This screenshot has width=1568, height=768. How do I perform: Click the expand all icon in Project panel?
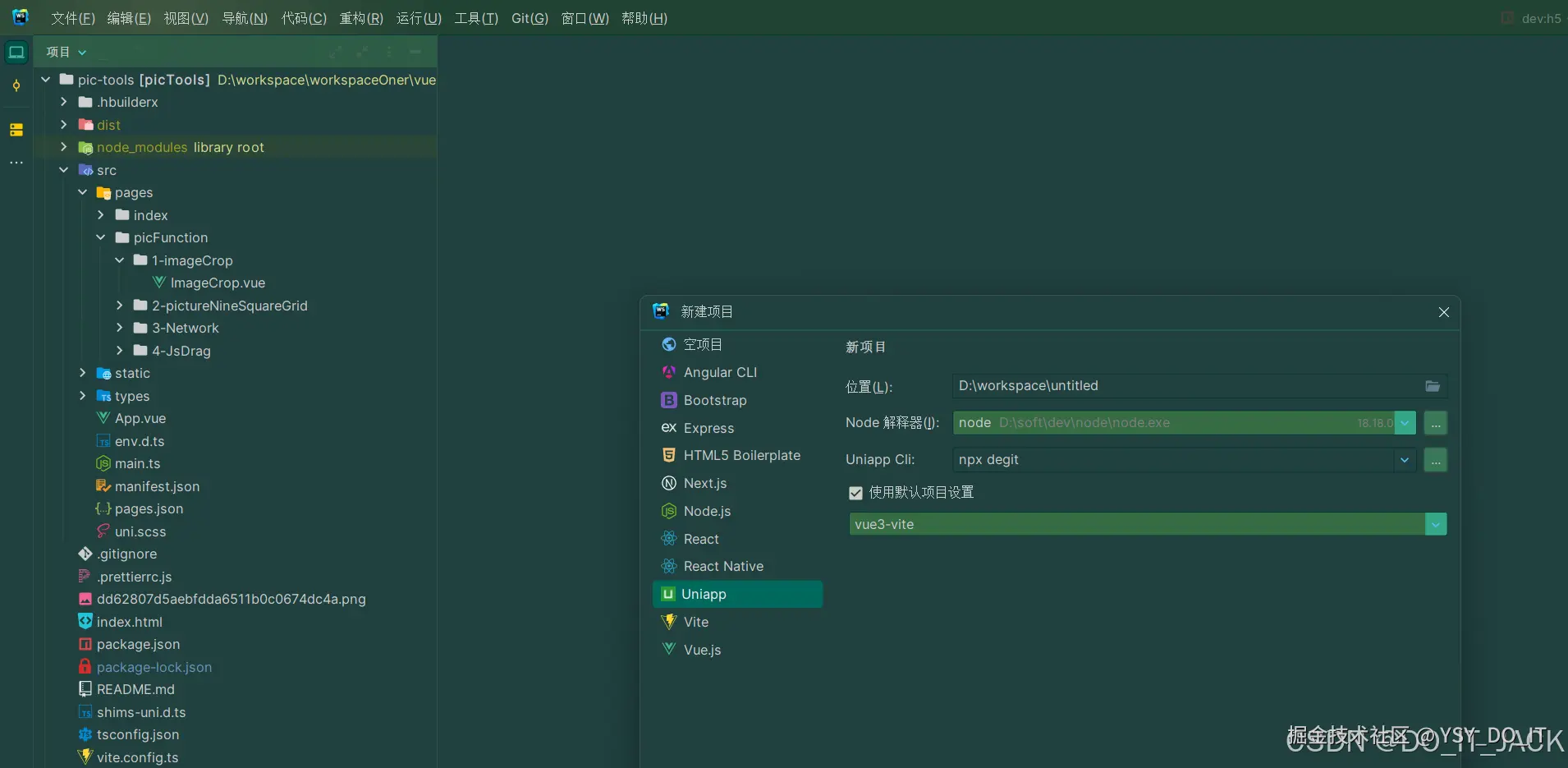tap(336, 53)
